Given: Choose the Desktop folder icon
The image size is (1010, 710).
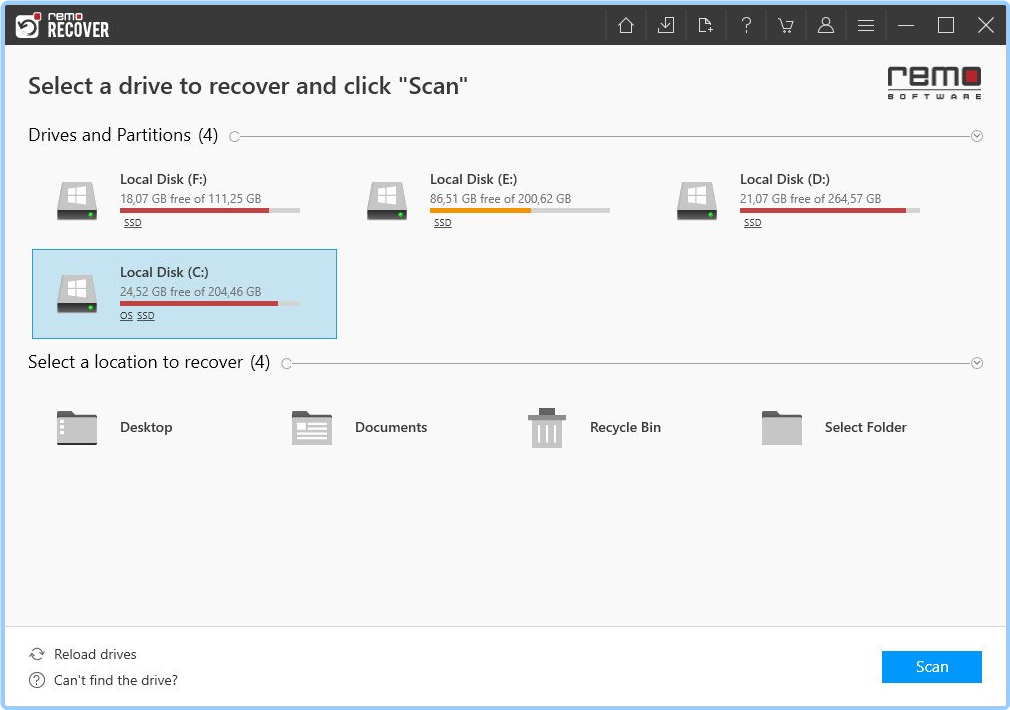Looking at the screenshot, I should pyautogui.click(x=77, y=428).
